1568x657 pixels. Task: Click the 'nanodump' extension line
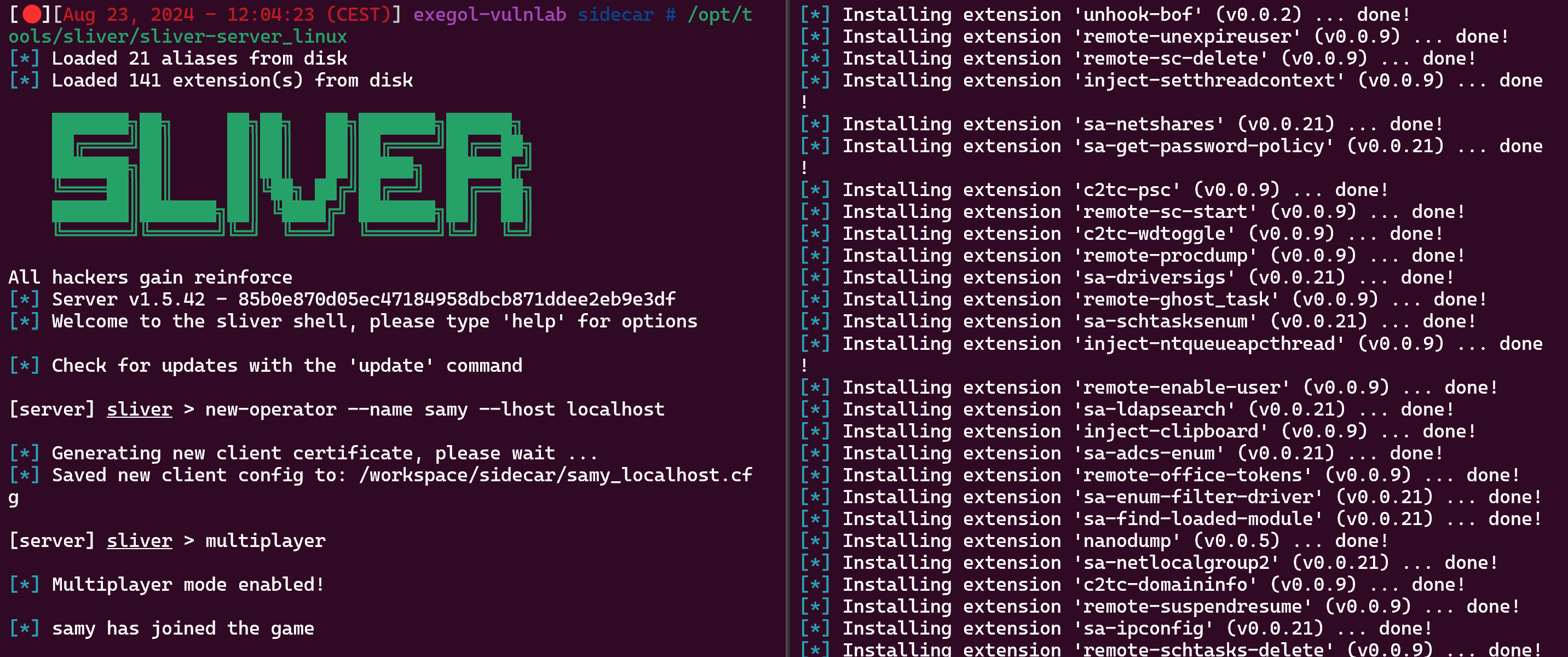1094,541
